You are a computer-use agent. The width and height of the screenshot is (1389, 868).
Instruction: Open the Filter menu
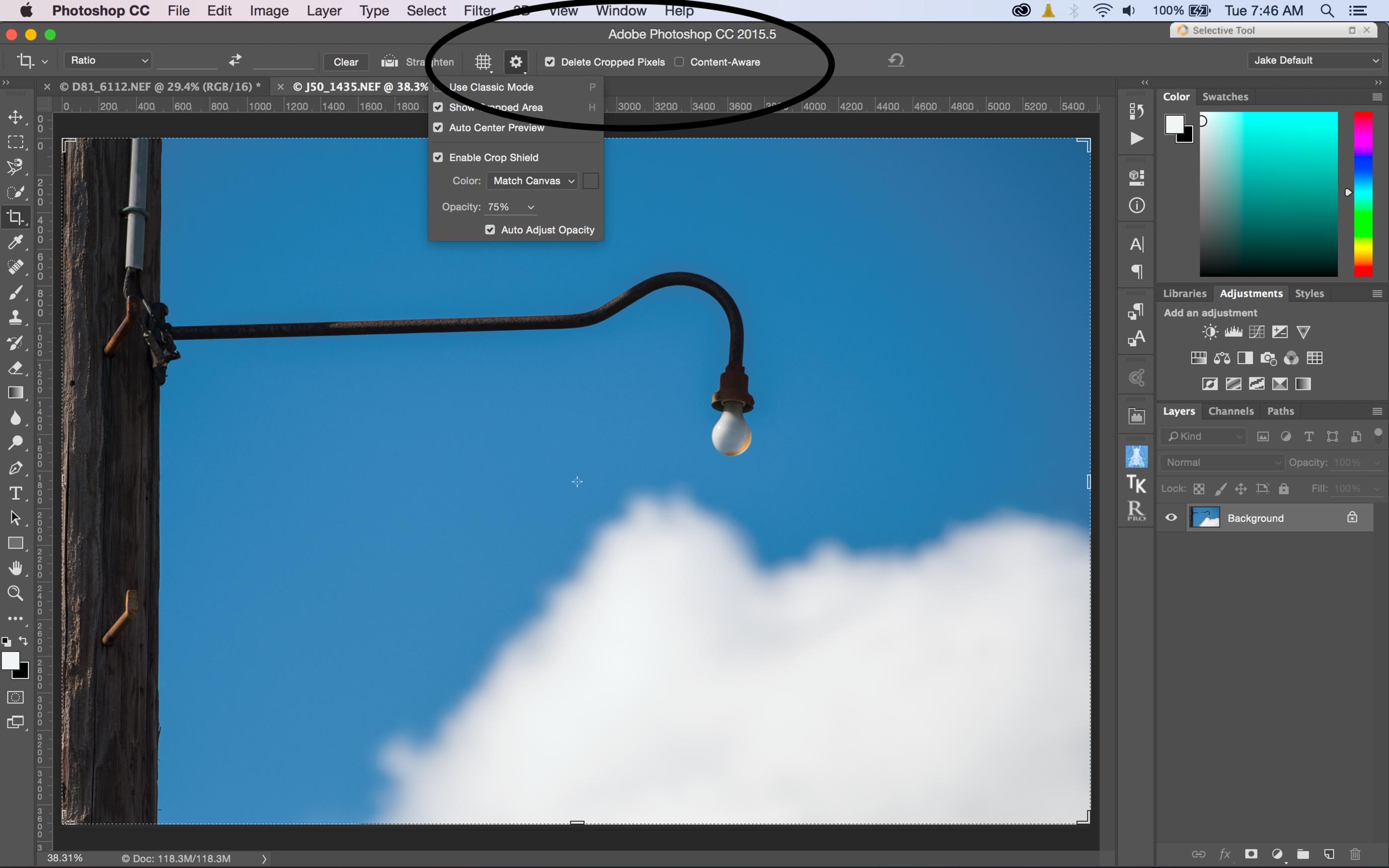click(x=477, y=11)
